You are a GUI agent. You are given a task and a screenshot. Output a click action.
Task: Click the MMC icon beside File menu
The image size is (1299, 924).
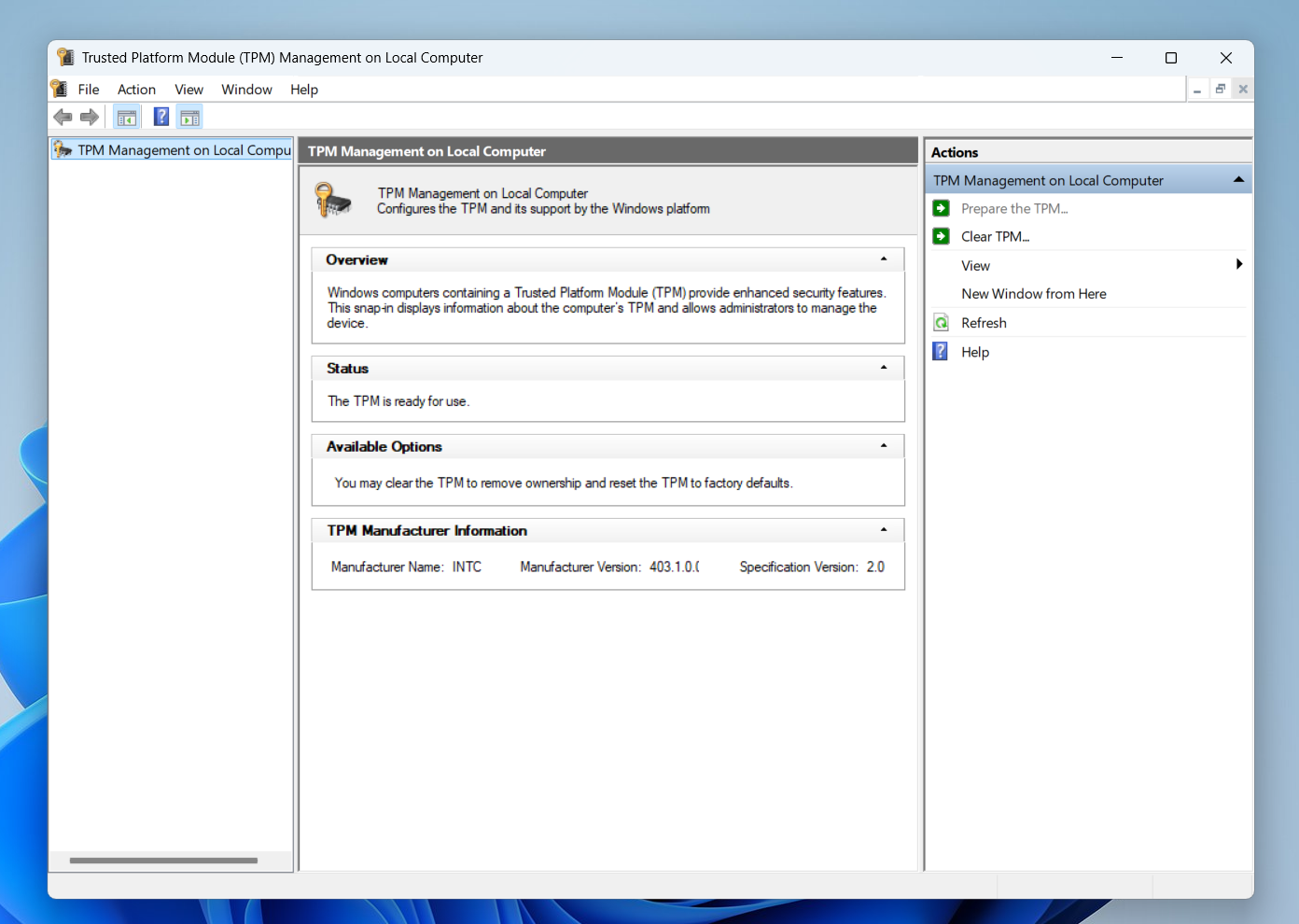pos(59,89)
